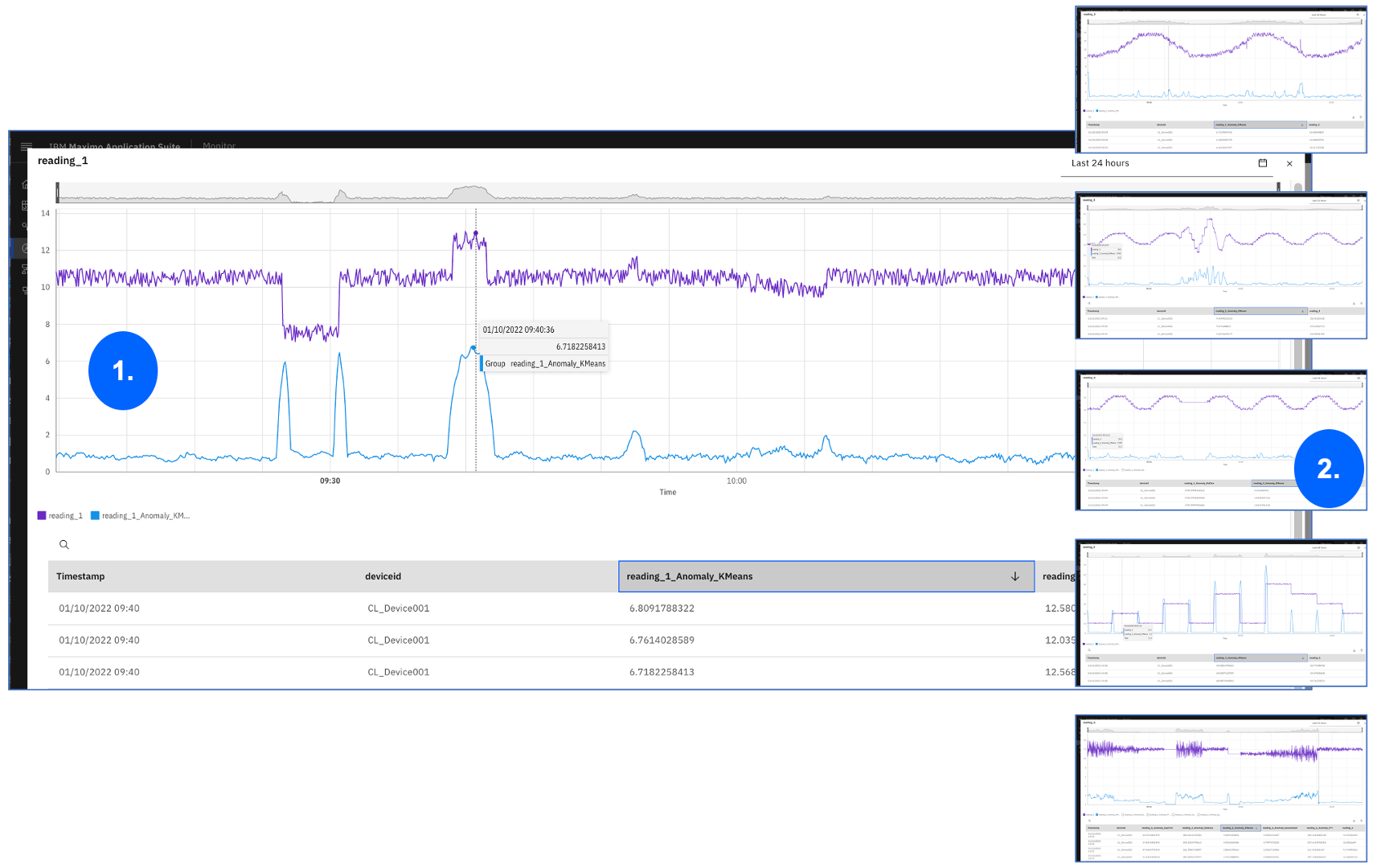Click CL_Device001 in row with 6.7182258413
Viewport: 1373px width, 868px height.
(x=399, y=672)
